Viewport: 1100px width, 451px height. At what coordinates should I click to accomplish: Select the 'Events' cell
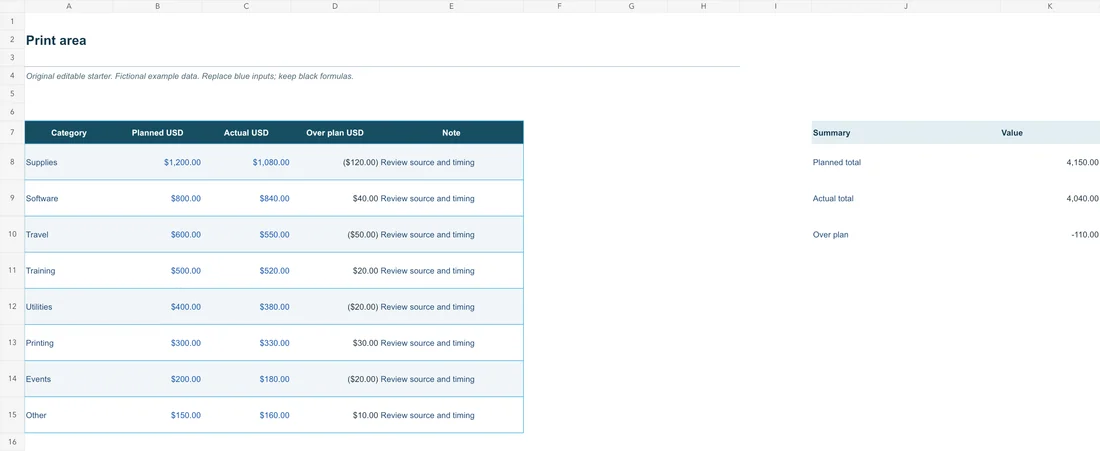point(69,379)
